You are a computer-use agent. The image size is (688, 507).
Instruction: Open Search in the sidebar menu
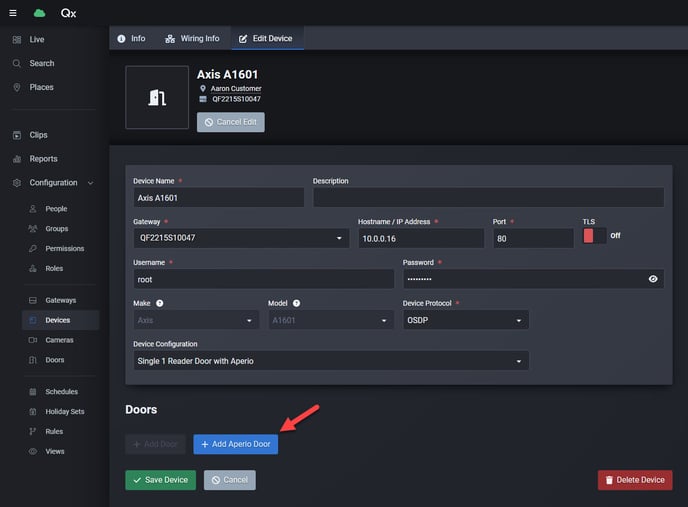pos(42,63)
